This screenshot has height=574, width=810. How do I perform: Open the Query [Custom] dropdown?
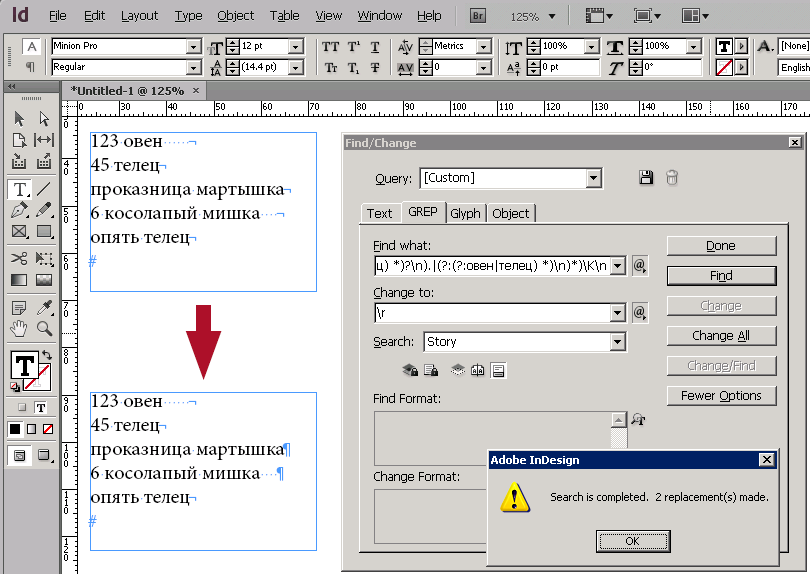click(594, 178)
